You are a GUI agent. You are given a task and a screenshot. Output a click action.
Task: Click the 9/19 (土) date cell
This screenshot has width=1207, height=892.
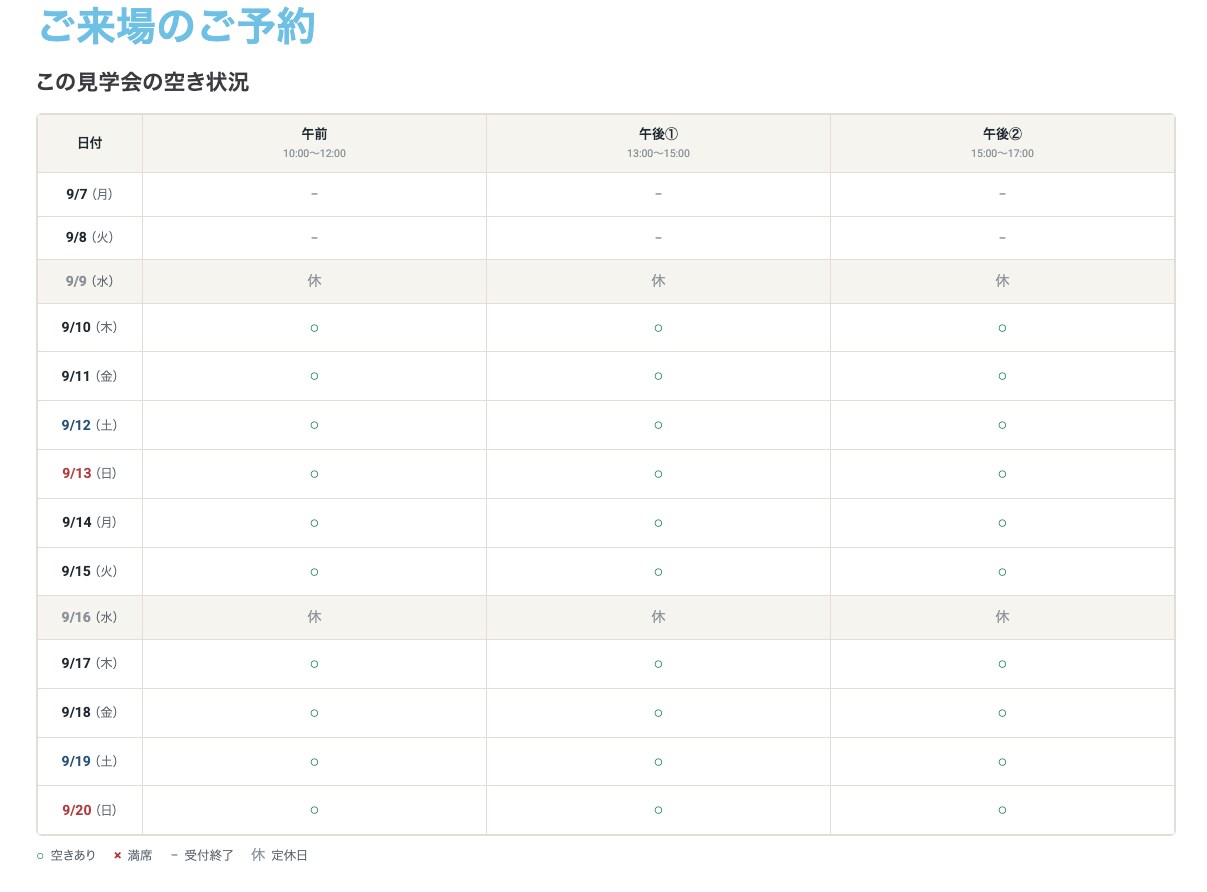(90, 762)
